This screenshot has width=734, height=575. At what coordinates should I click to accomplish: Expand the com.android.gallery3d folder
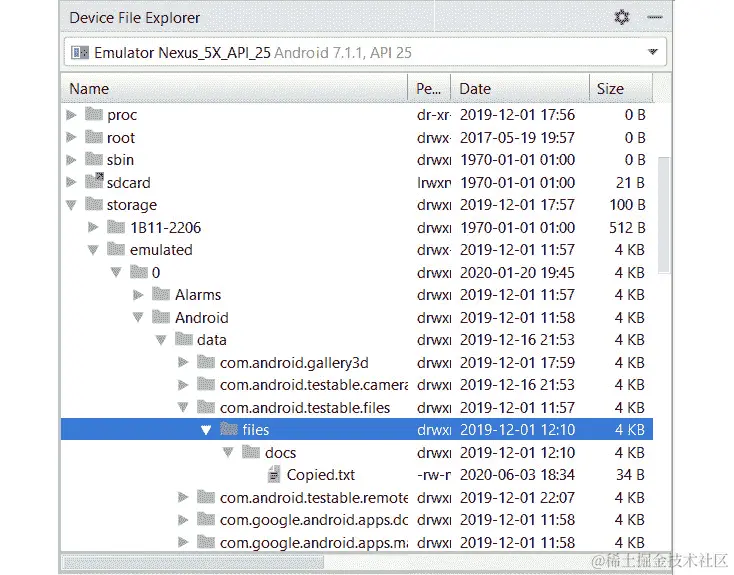(x=183, y=362)
